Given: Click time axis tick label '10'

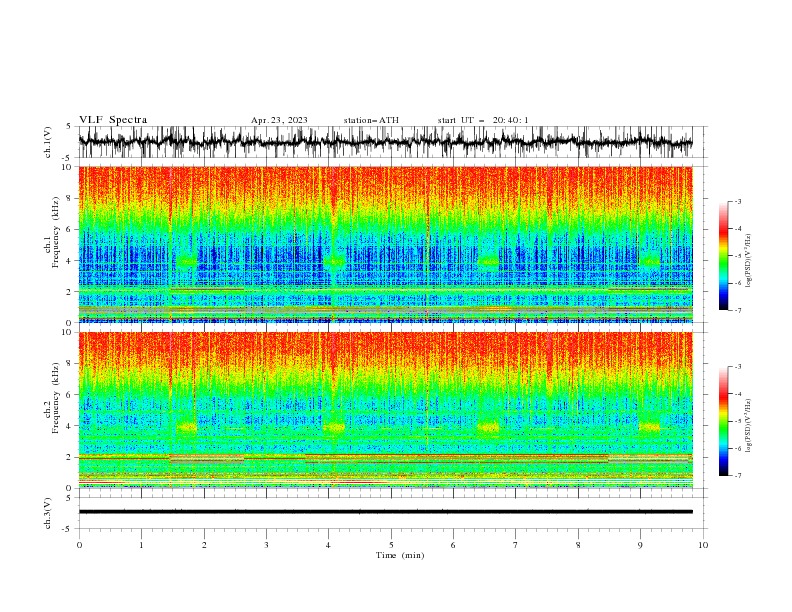Looking at the screenshot, I should click(x=703, y=545).
